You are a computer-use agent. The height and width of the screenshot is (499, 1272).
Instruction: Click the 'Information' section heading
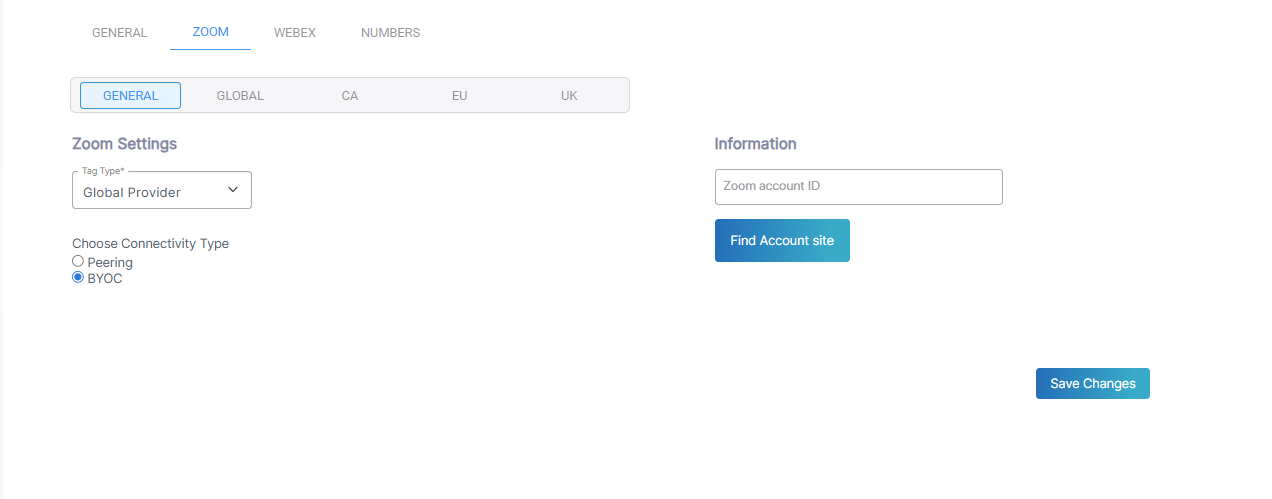(755, 144)
